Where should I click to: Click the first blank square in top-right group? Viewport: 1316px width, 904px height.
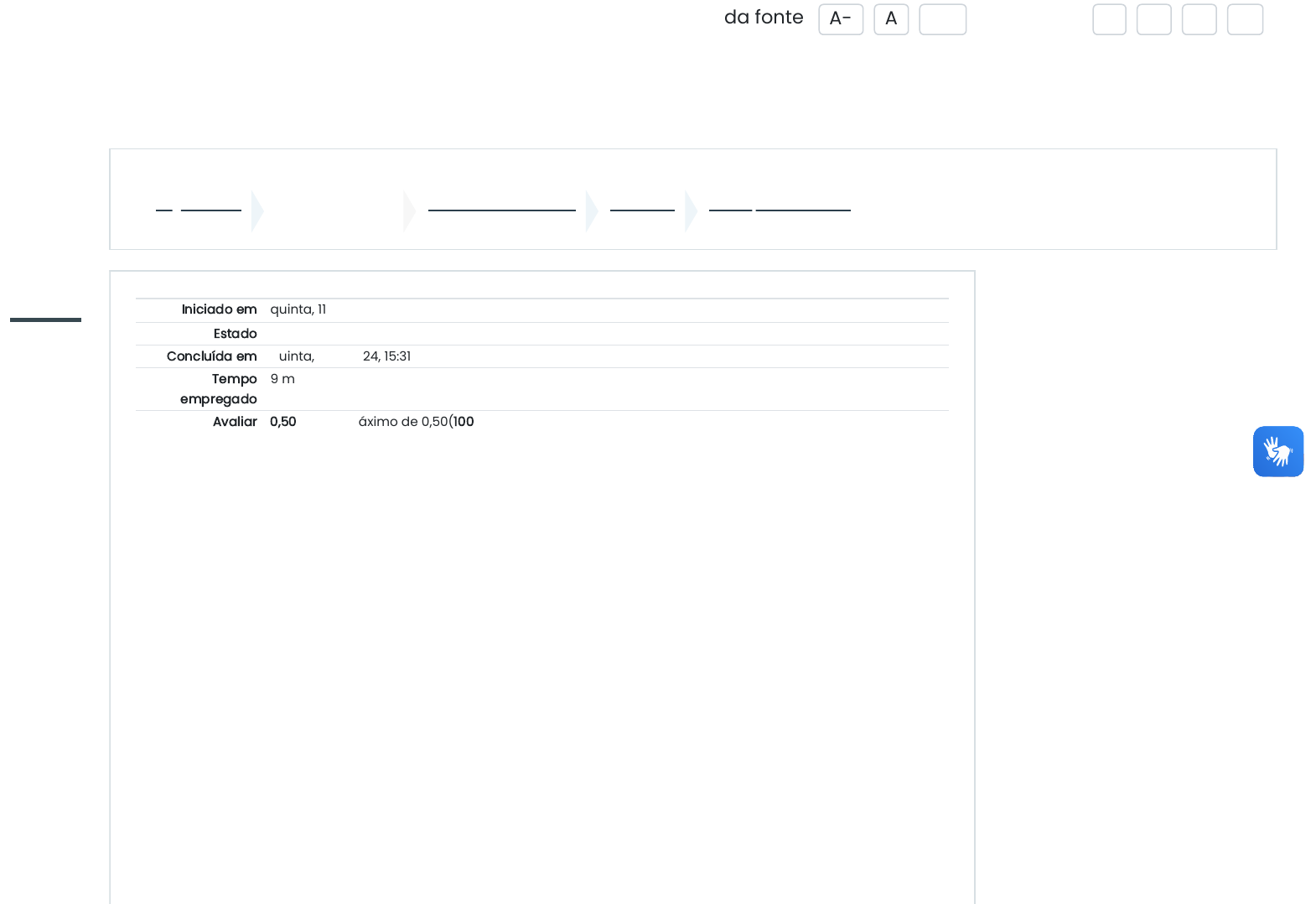[x=1109, y=19]
